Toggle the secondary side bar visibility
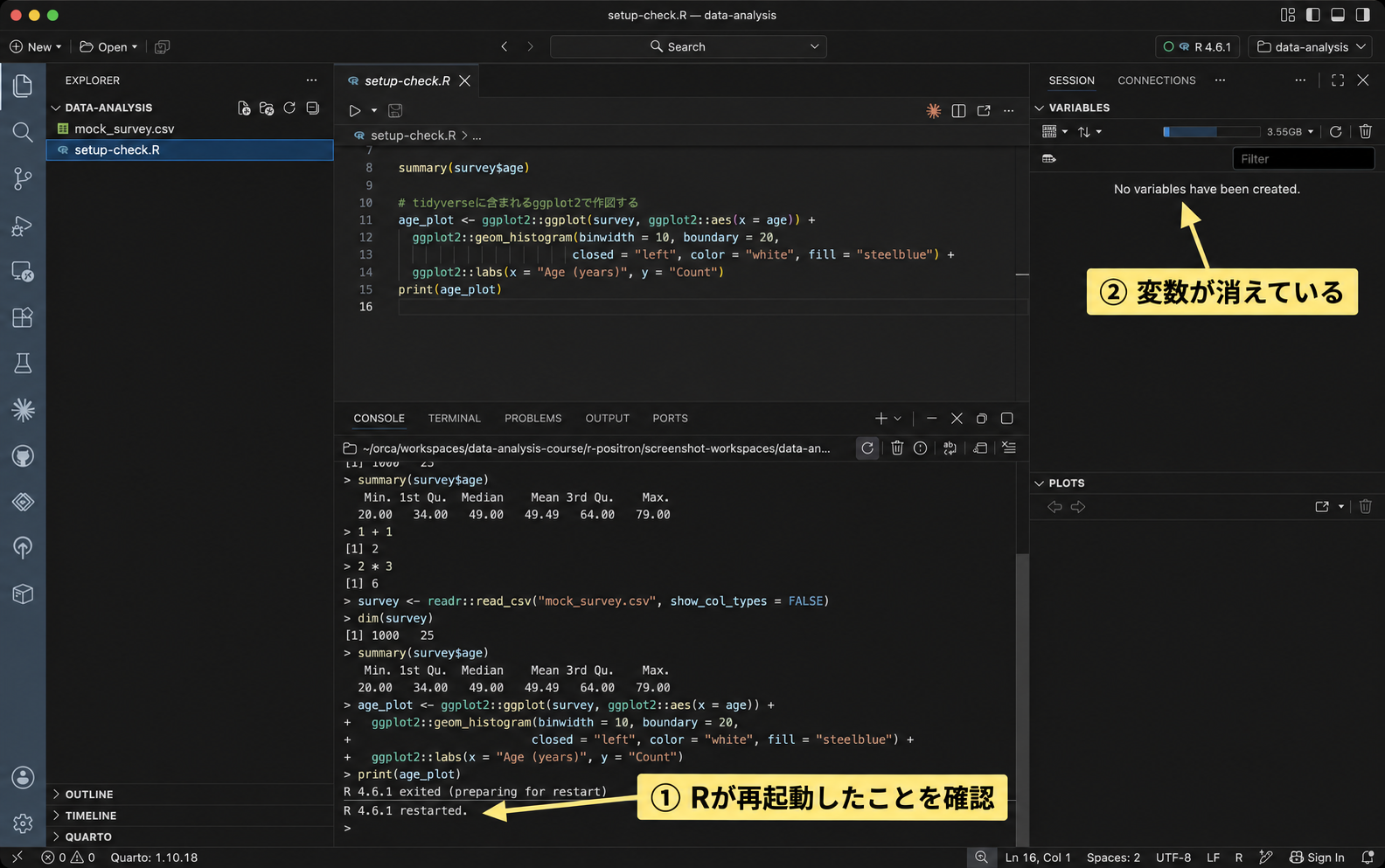The width and height of the screenshot is (1385, 868). tap(1362, 15)
